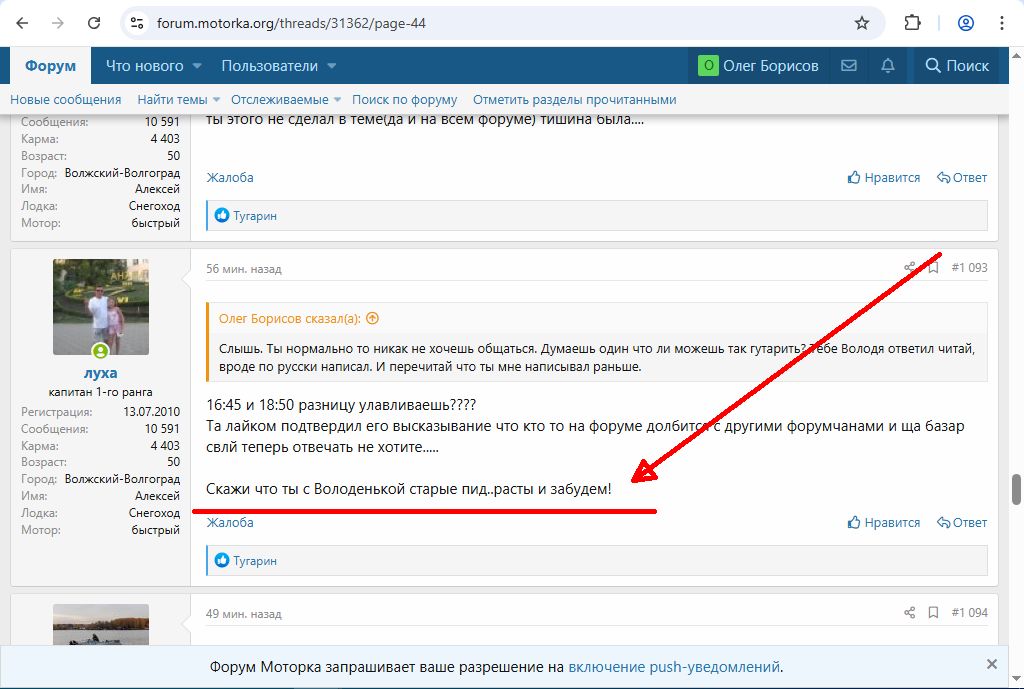Dismiss the push notification banner
1024x689 pixels.
tap(991, 664)
